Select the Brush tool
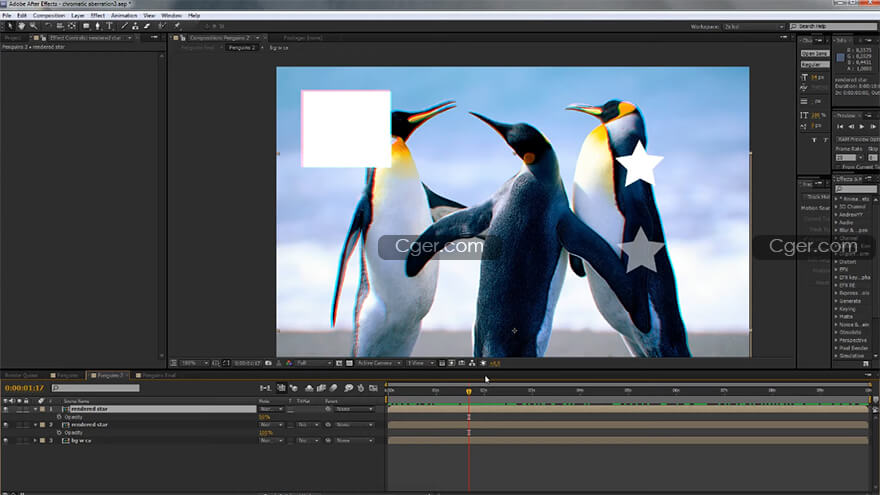Screen dimensions: 880x495 tap(124, 26)
